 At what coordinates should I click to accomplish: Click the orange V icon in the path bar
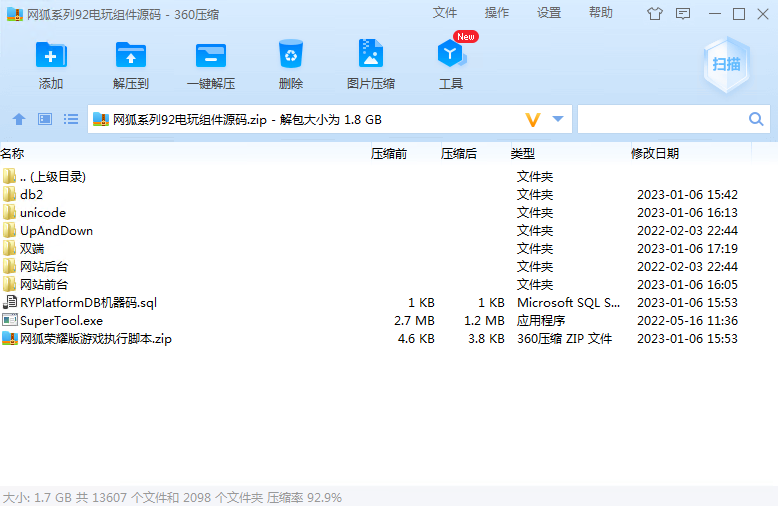533,120
